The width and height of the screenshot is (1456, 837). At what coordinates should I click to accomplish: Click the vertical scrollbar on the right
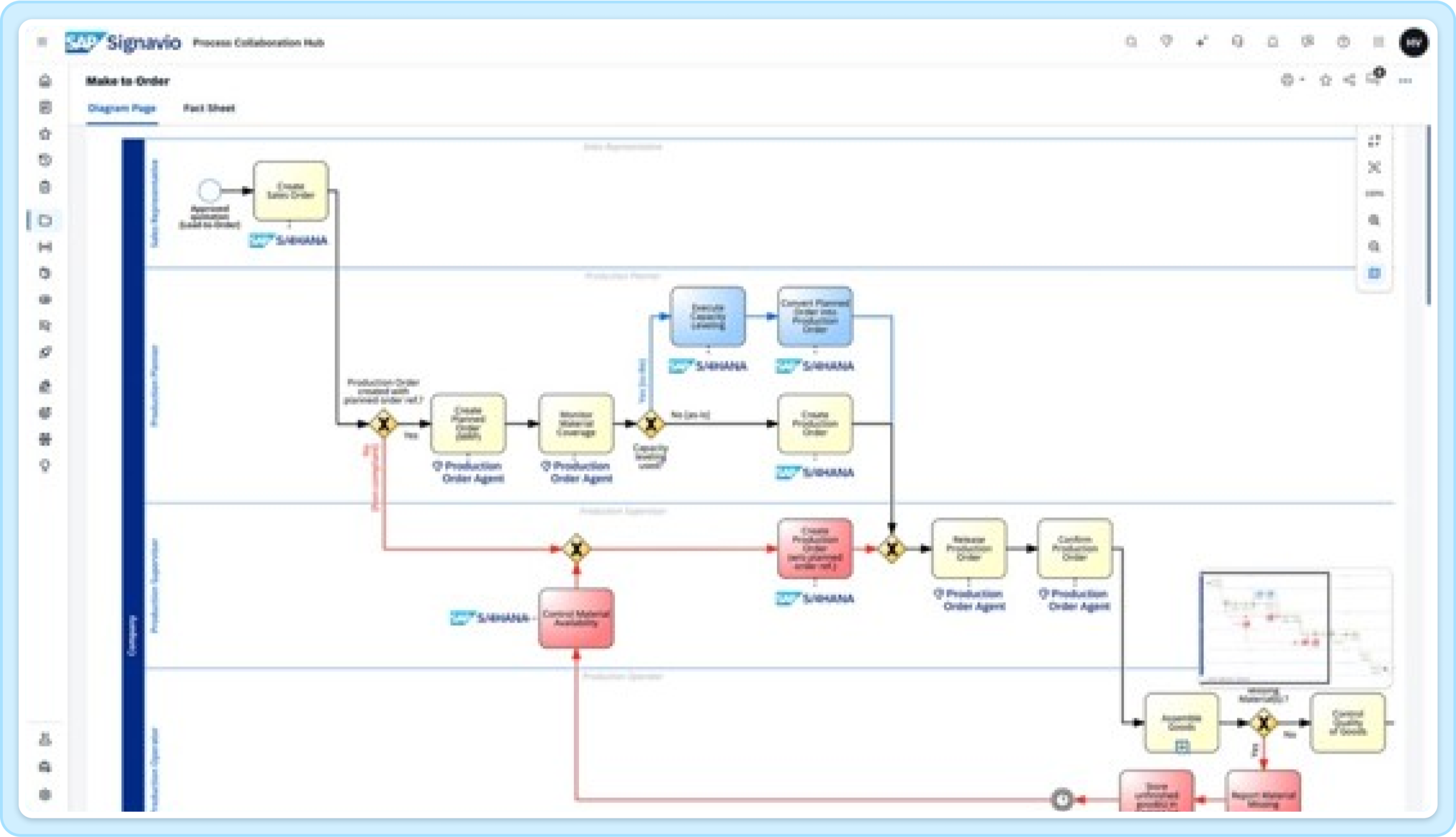point(1428,216)
